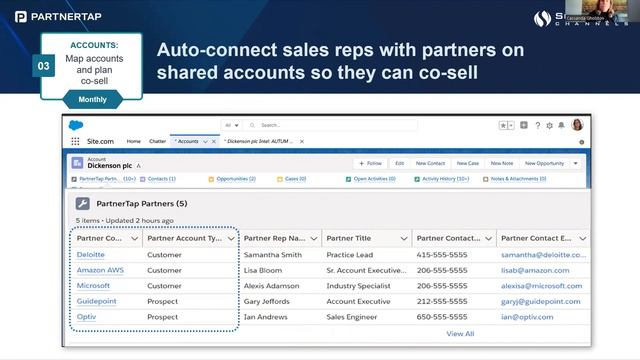Open the app launcher grid icon
The width and height of the screenshot is (640, 360).
(75, 141)
